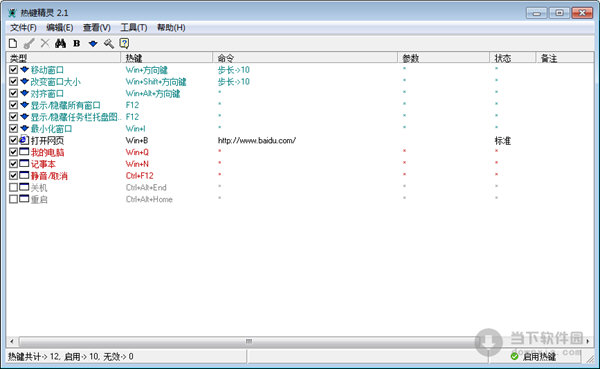Click the window icon beside 记事本
This screenshot has width=600, height=369.
(x=24, y=164)
